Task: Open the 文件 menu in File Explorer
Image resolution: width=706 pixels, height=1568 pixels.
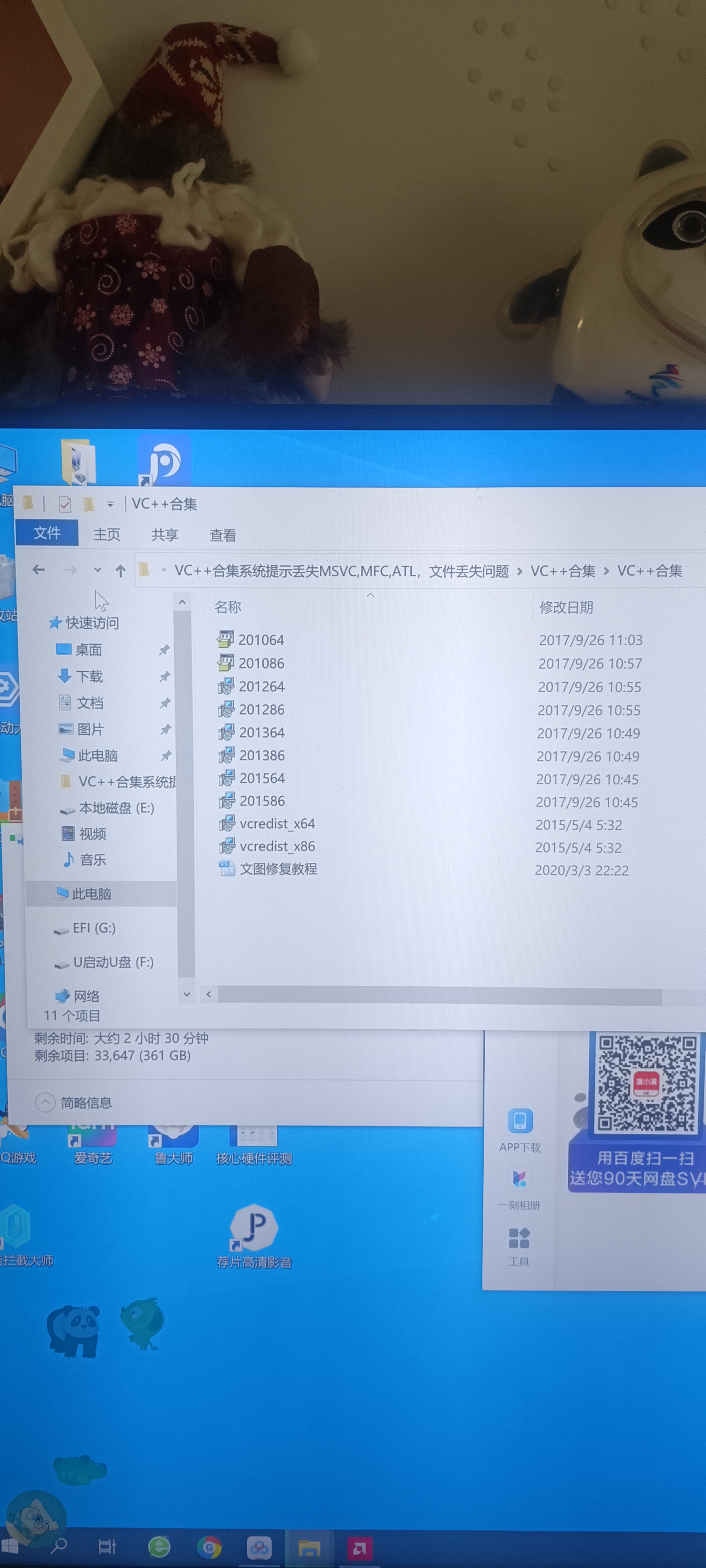Action: [48, 532]
